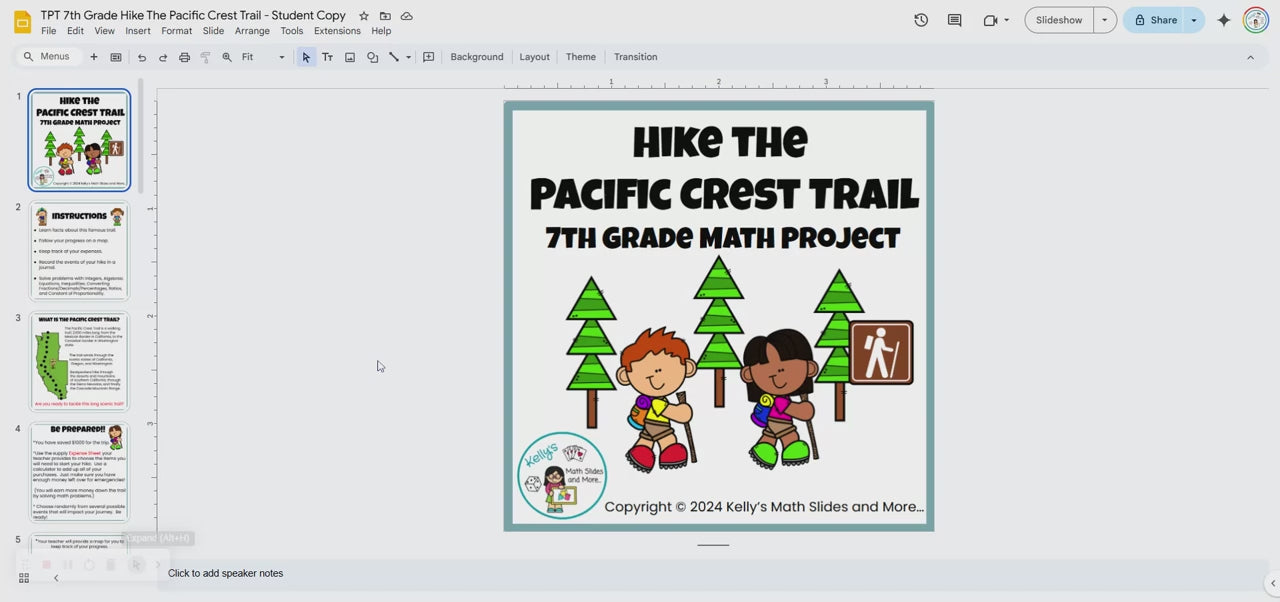Choose the Select arrow tool

tap(306, 57)
